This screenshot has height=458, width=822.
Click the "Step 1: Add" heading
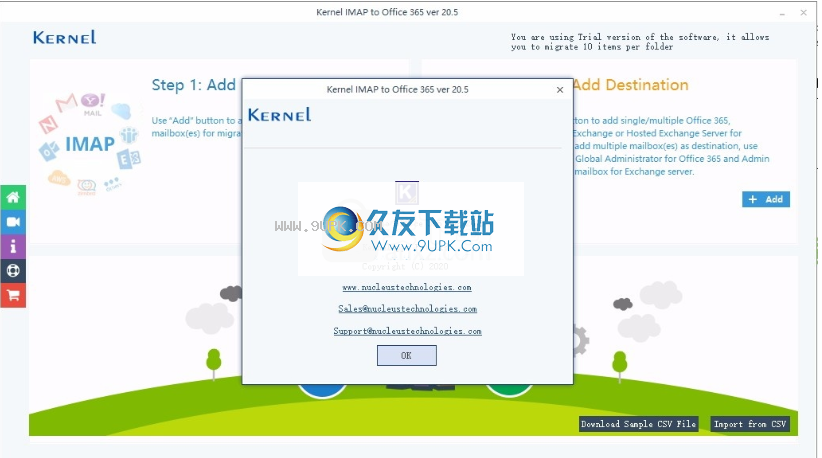193,85
